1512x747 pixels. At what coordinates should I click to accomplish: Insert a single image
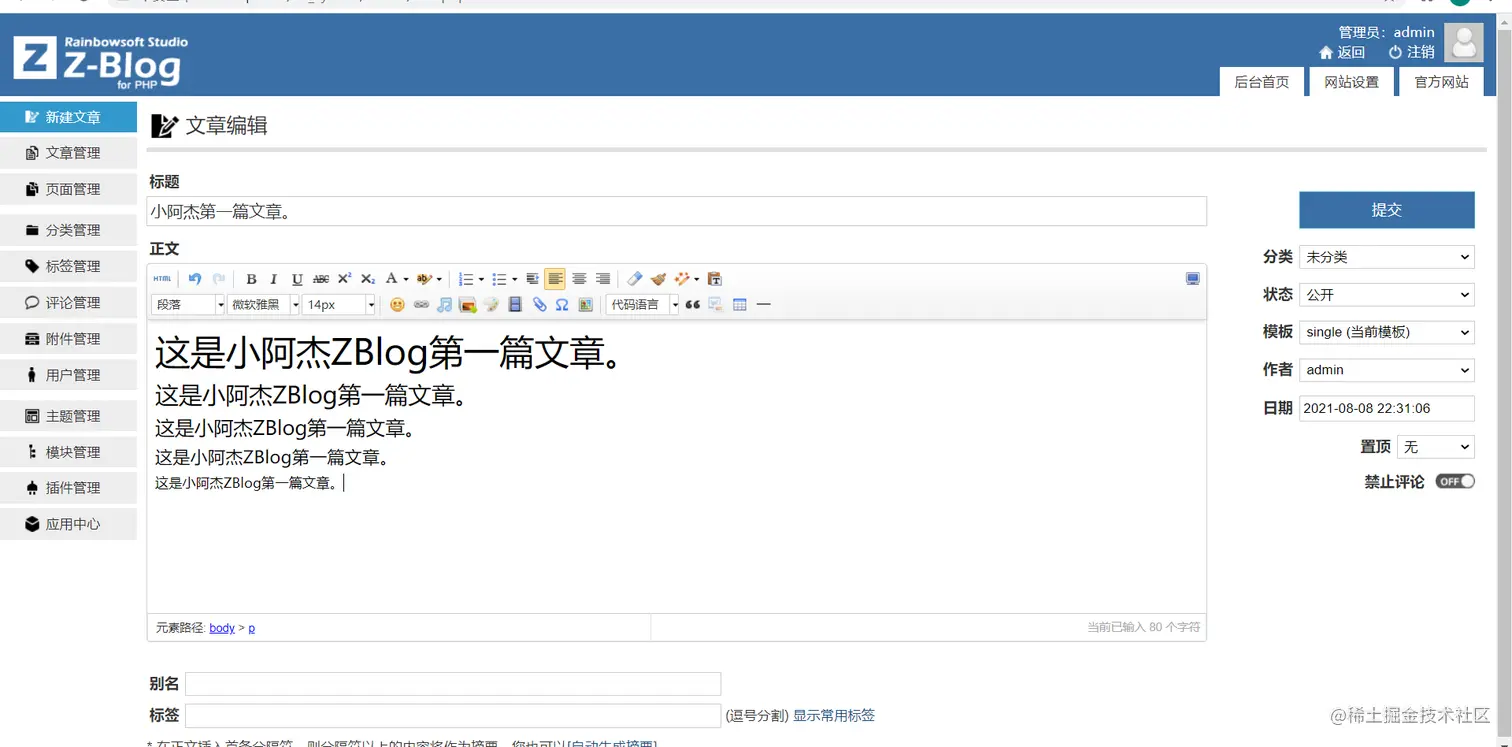click(x=467, y=305)
